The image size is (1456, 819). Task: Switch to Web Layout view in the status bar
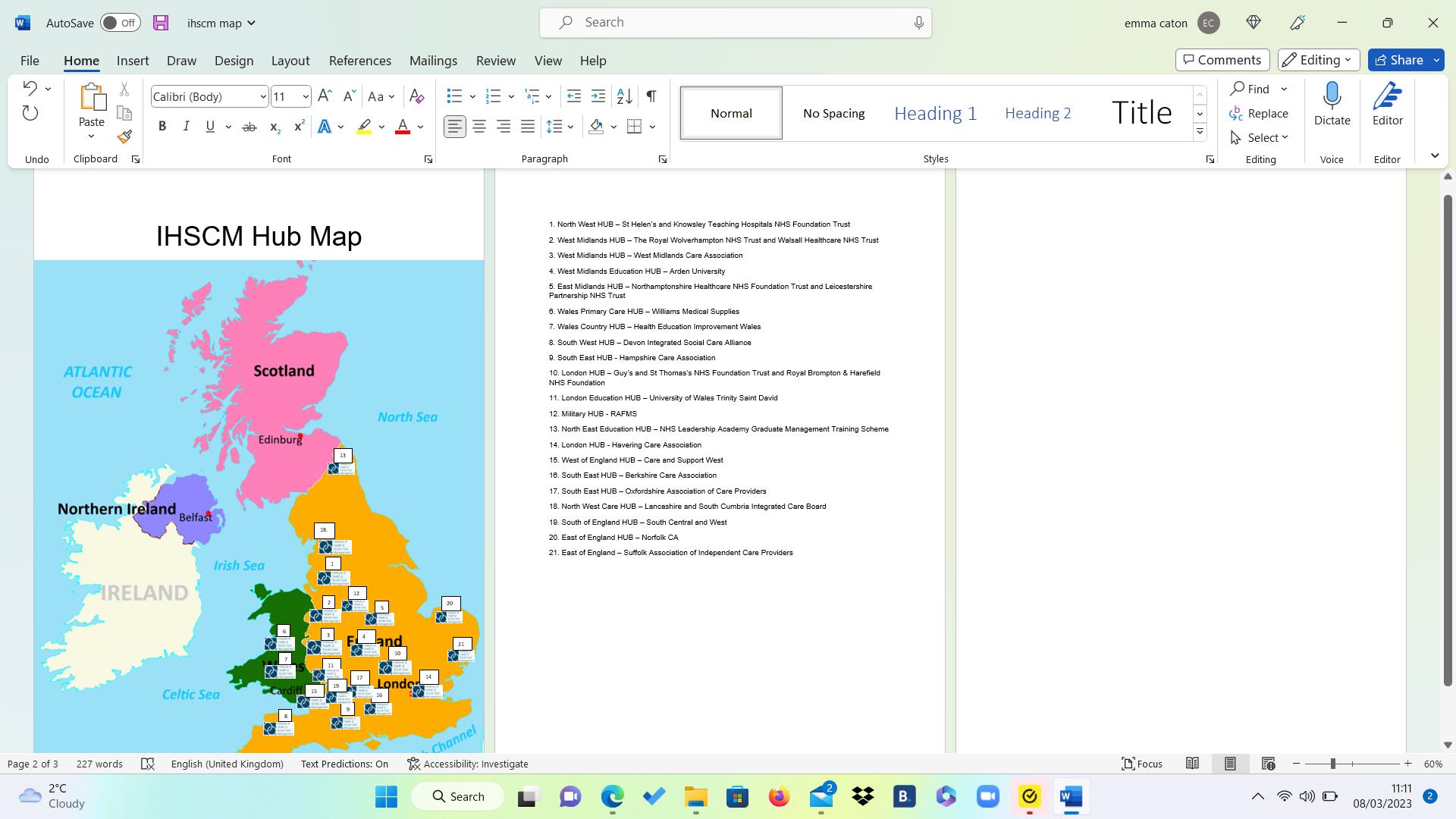coord(1268,764)
